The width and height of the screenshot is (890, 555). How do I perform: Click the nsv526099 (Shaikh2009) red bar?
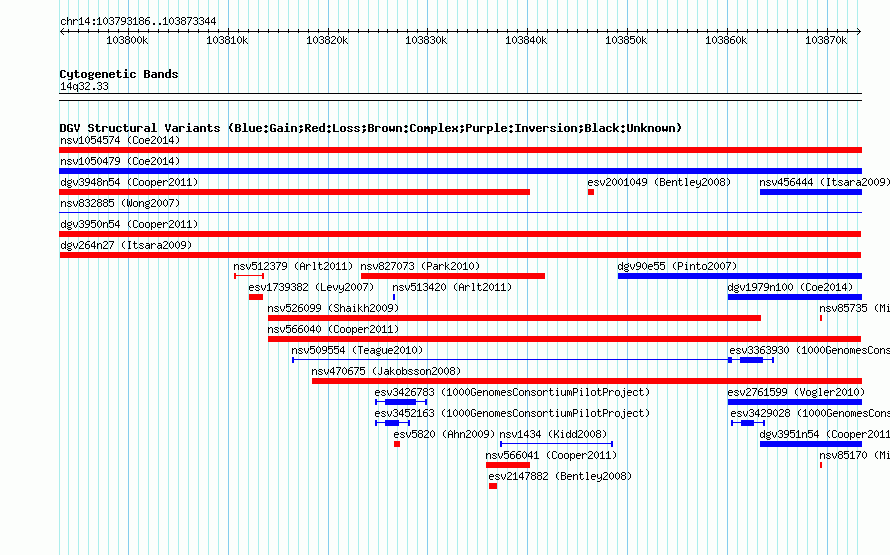[514, 318]
